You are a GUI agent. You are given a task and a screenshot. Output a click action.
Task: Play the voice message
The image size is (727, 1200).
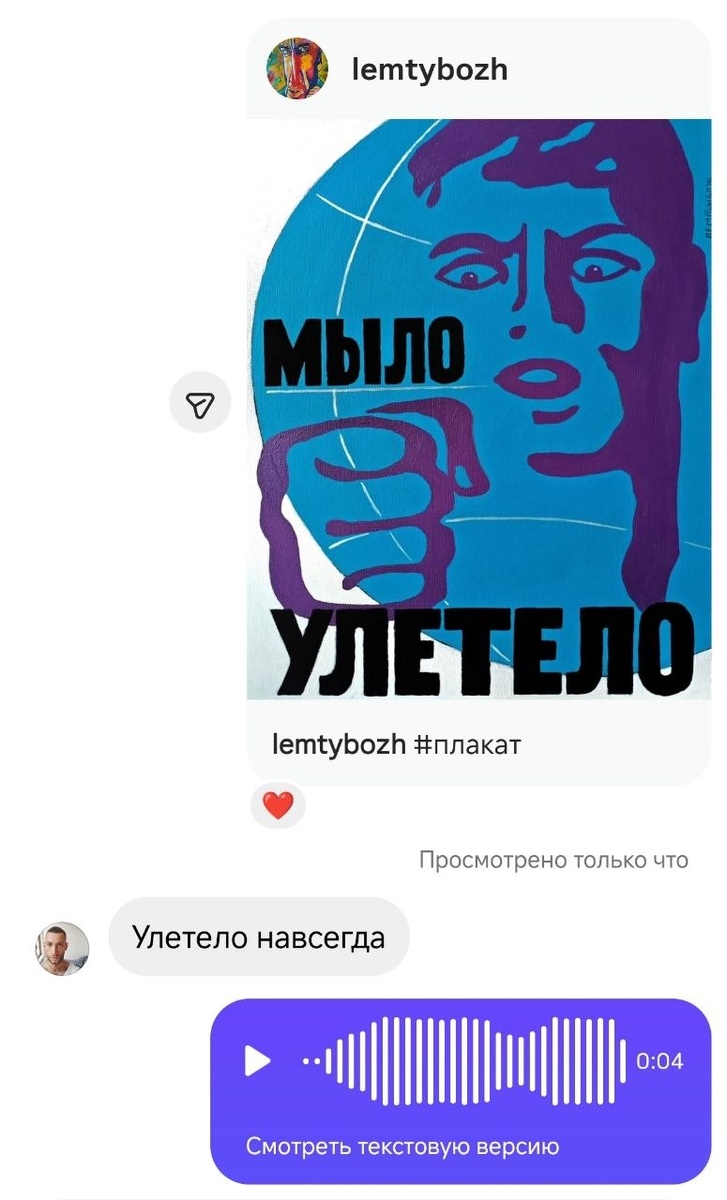258,1061
